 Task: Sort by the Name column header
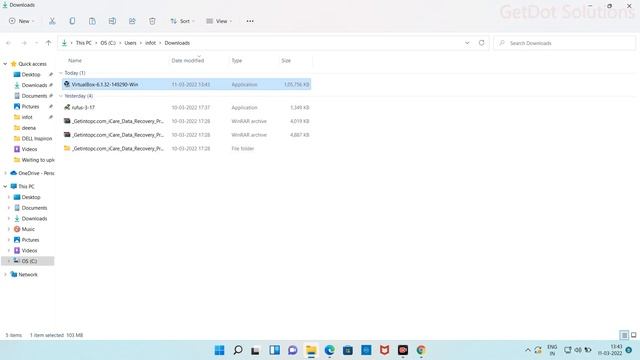[x=75, y=60]
